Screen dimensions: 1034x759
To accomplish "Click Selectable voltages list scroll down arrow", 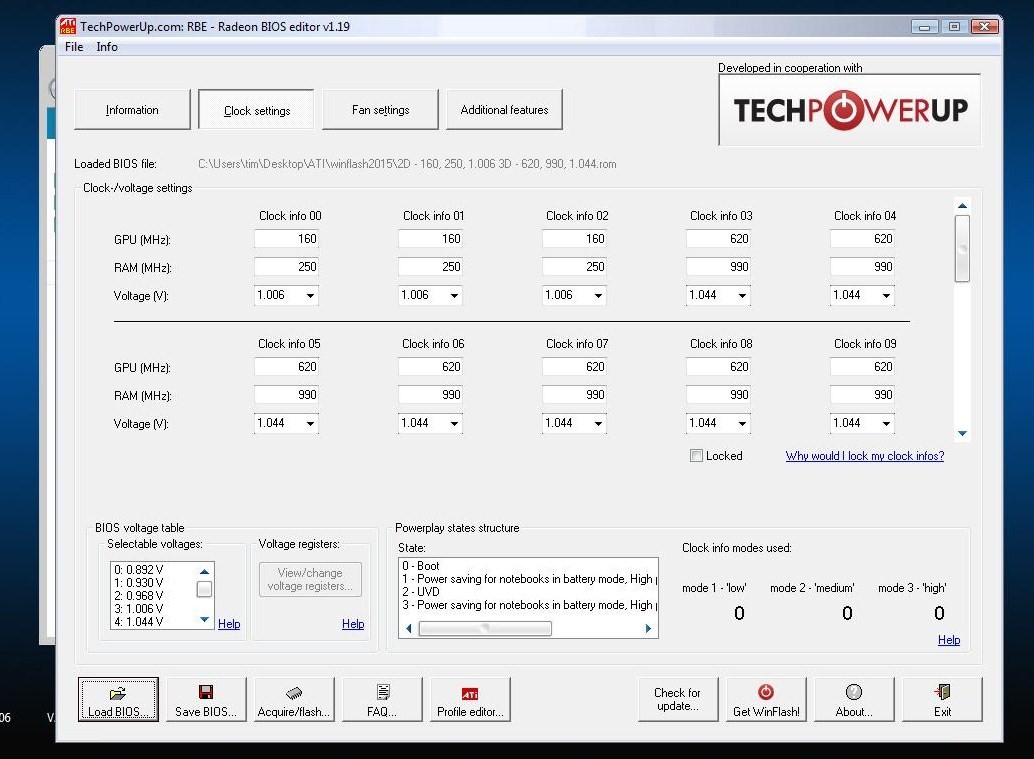I will [x=204, y=619].
